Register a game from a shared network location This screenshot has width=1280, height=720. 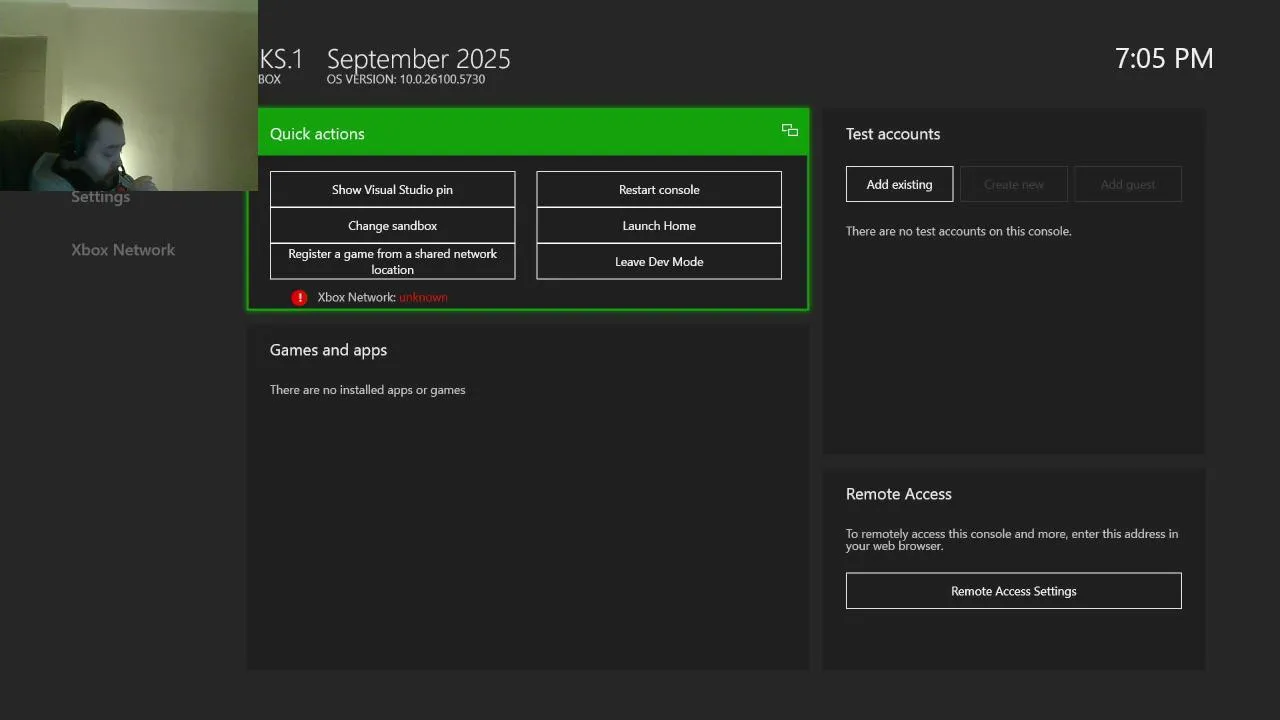coord(392,262)
